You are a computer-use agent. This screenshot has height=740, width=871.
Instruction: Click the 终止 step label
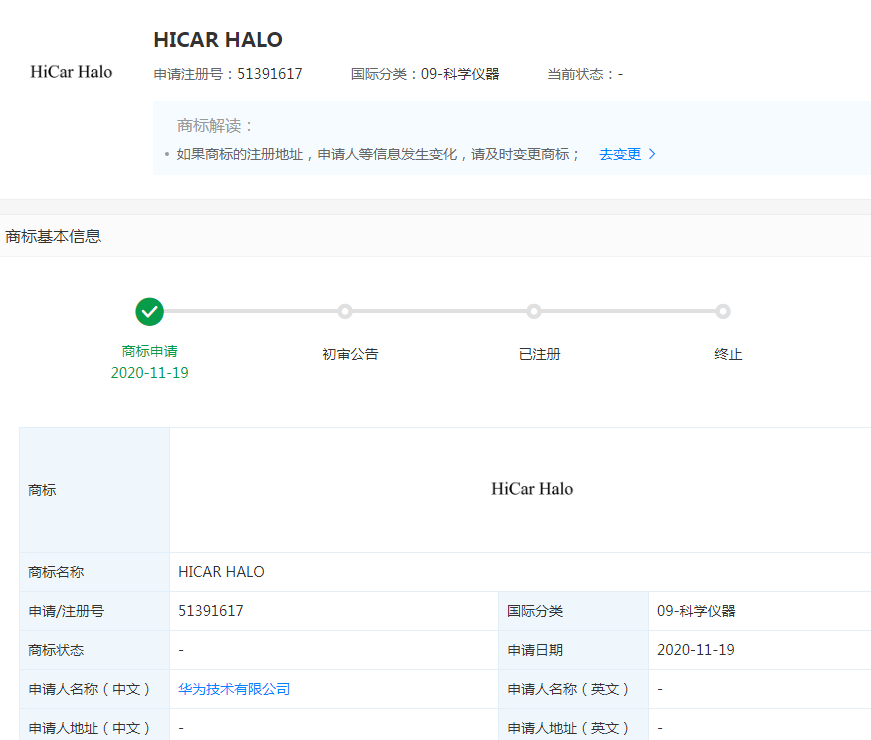[x=728, y=354]
